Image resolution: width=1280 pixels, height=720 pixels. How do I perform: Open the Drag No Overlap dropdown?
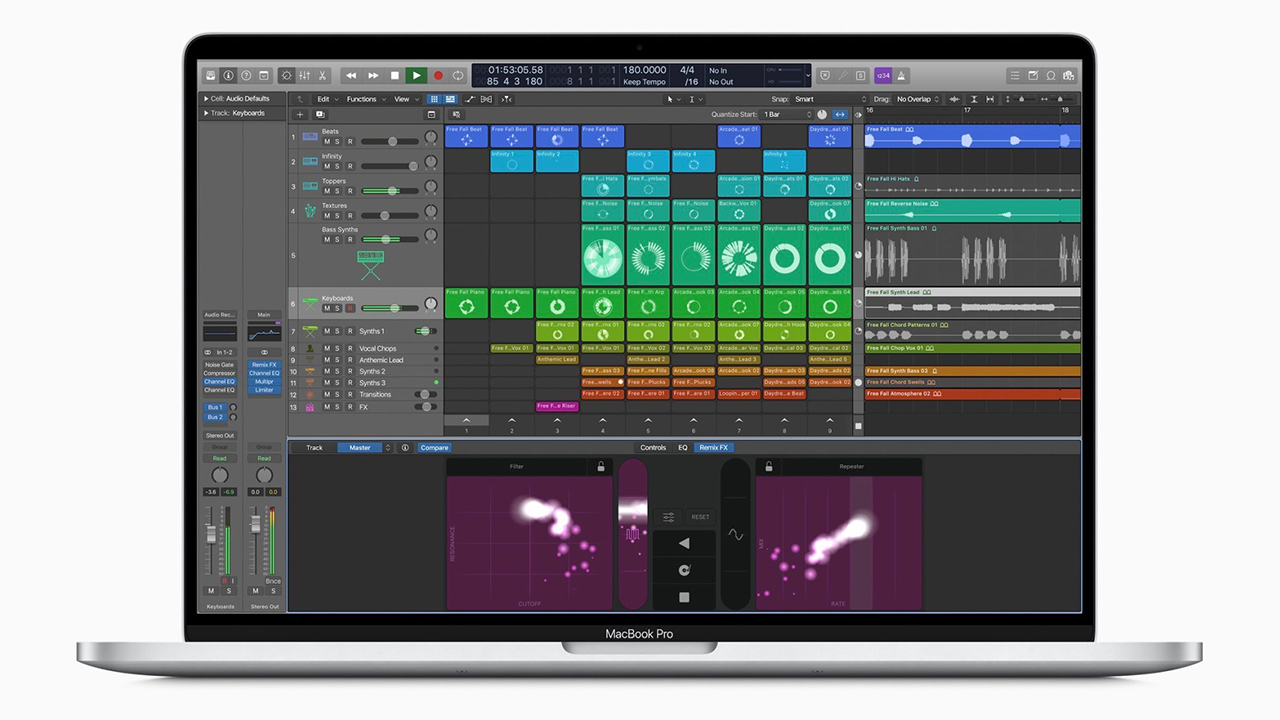(x=917, y=99)
